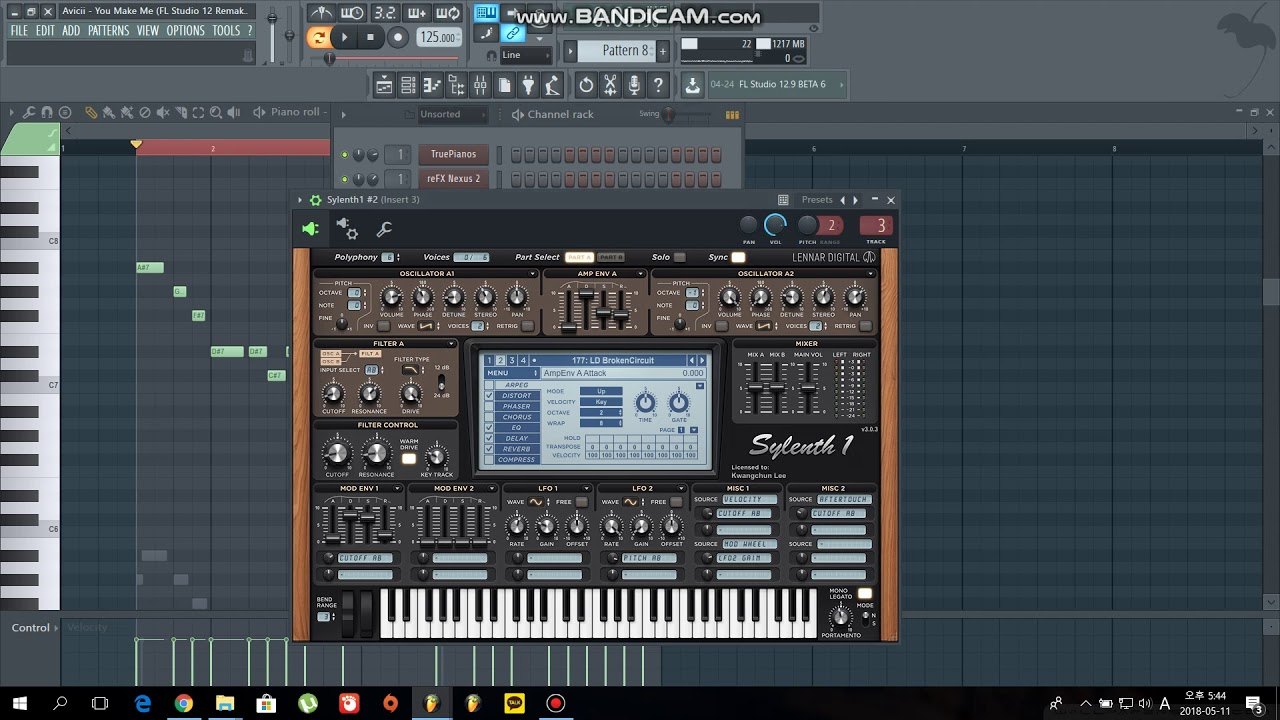Open the LFO 1 section dropdown arrow
Viewport: 1280px width, 720px height.
[x=586, y=488]
